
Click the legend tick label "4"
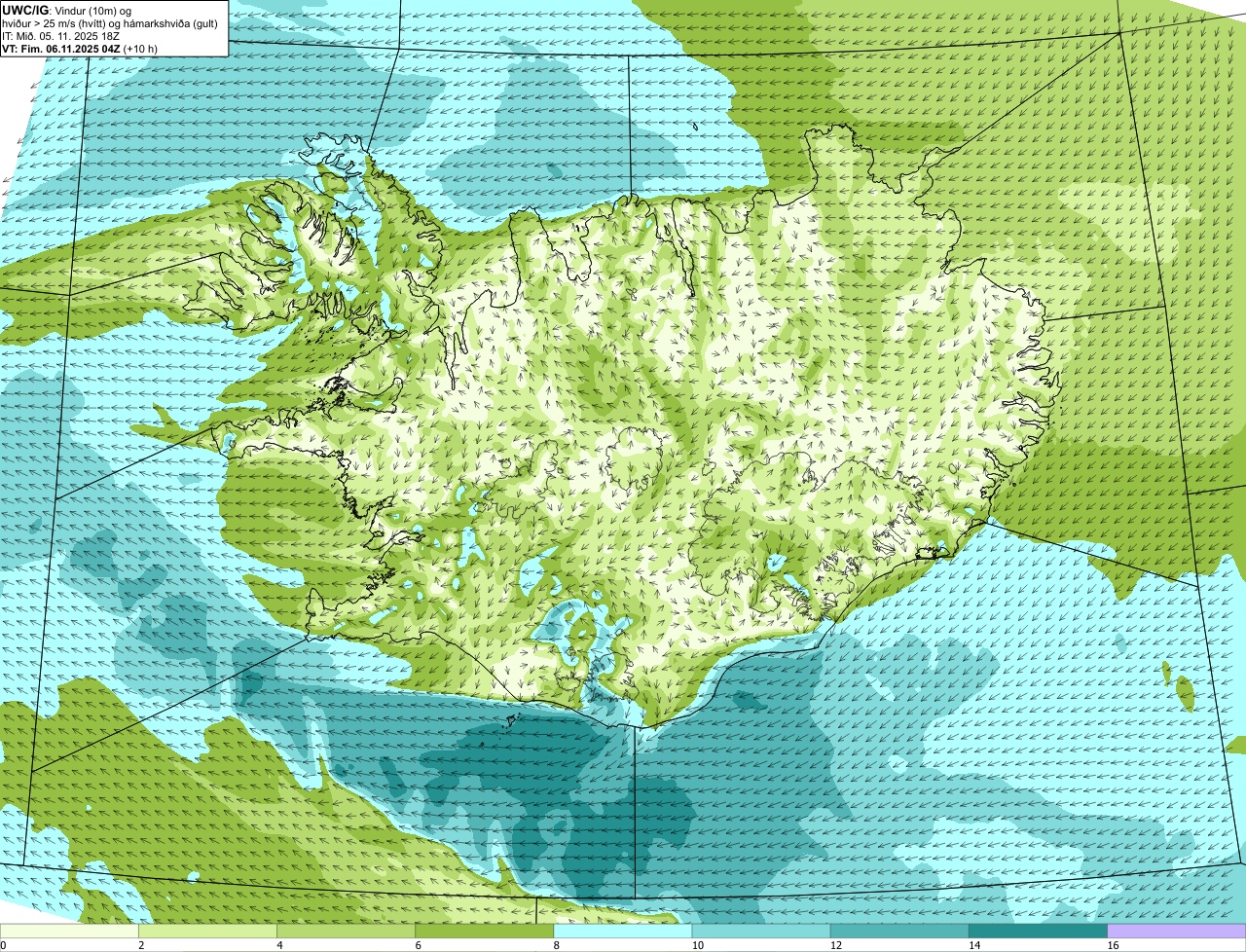[279, 945]
